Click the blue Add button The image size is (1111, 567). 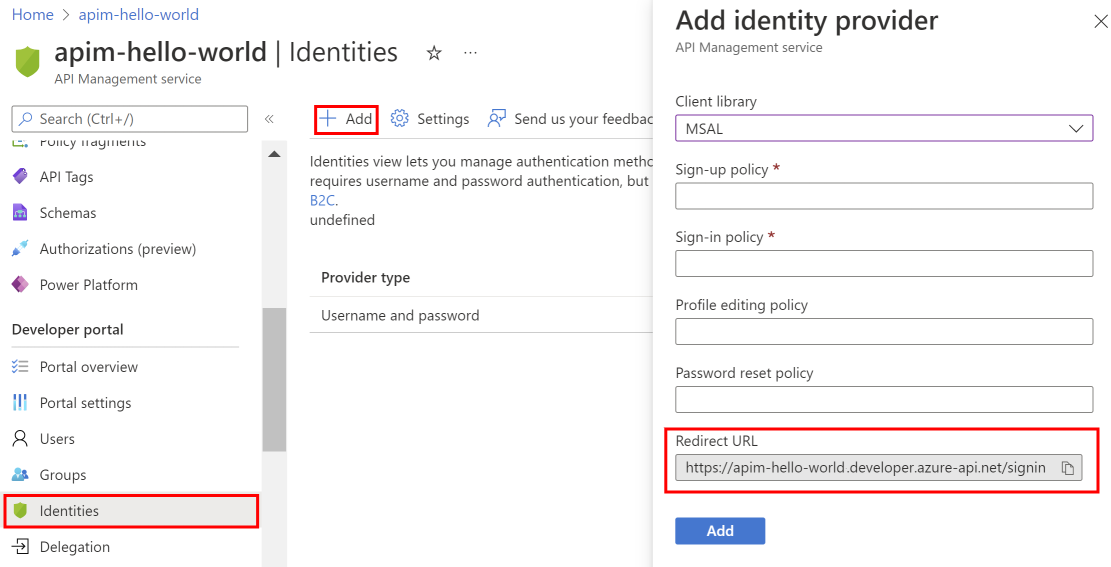click(720, 531)
